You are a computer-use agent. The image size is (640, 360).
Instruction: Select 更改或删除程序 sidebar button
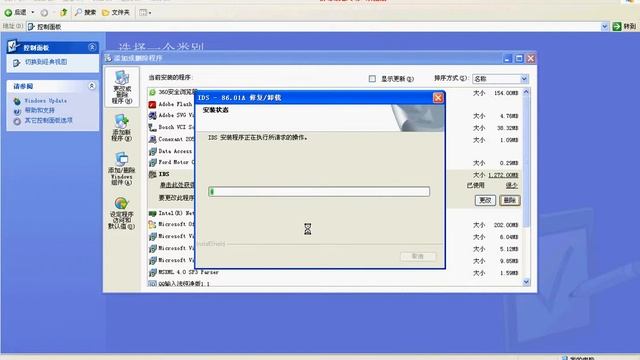122,87
